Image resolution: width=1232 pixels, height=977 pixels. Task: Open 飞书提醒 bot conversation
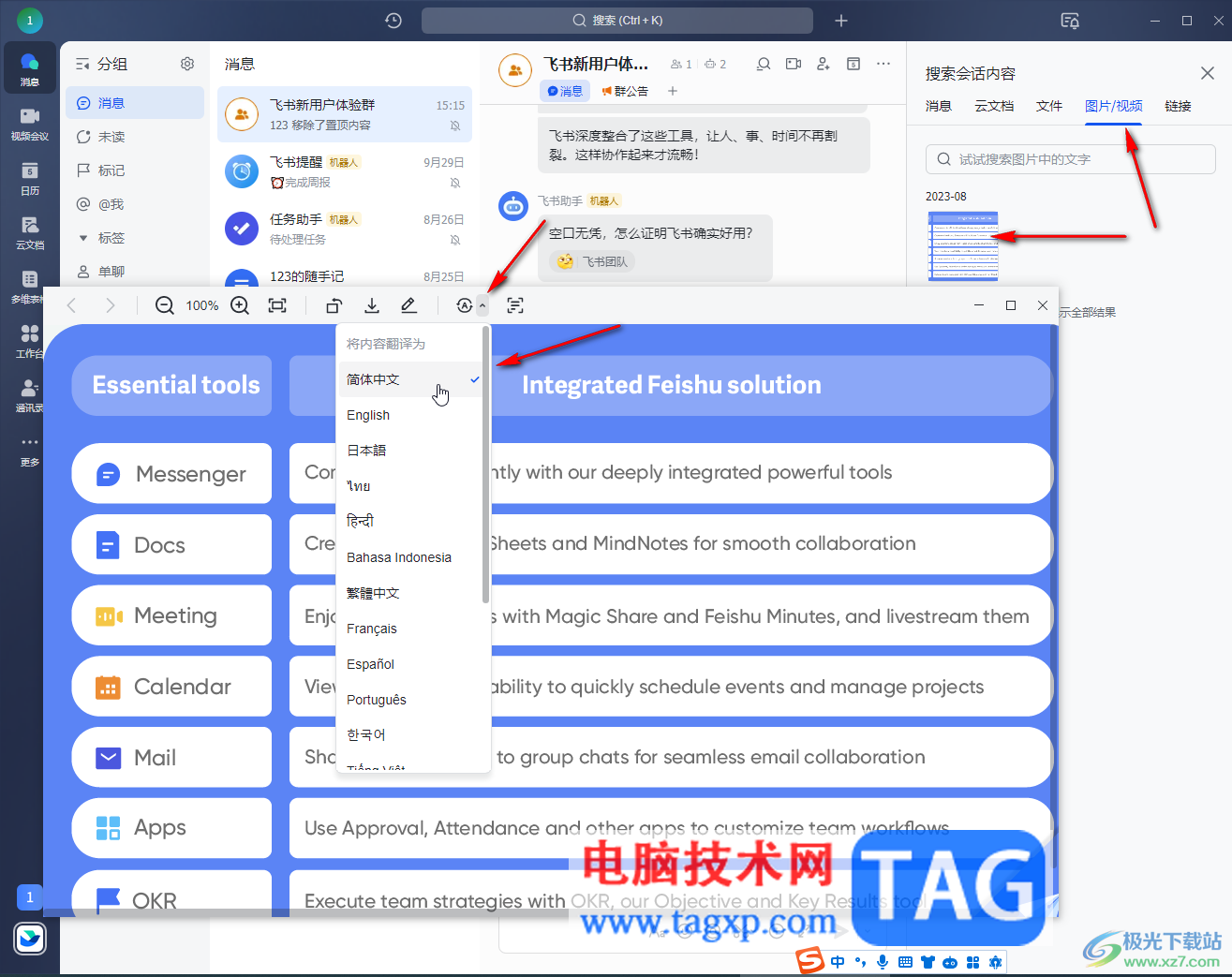tap(345, 171)
